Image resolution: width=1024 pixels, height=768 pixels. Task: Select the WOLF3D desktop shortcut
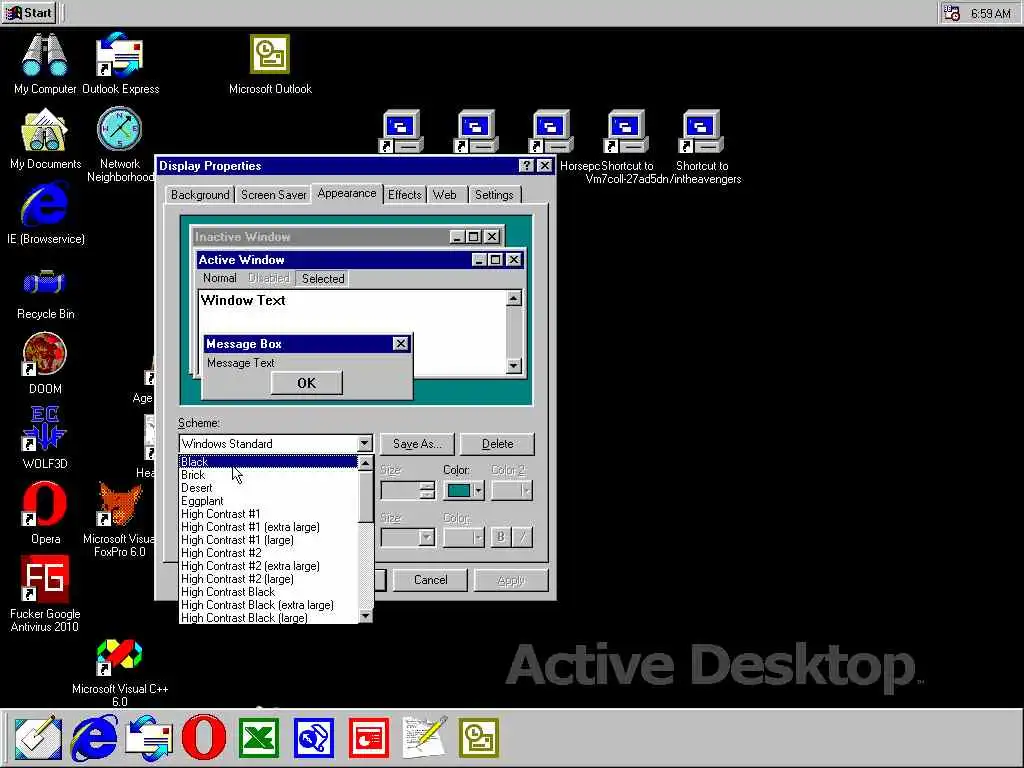tap(44, 438)
